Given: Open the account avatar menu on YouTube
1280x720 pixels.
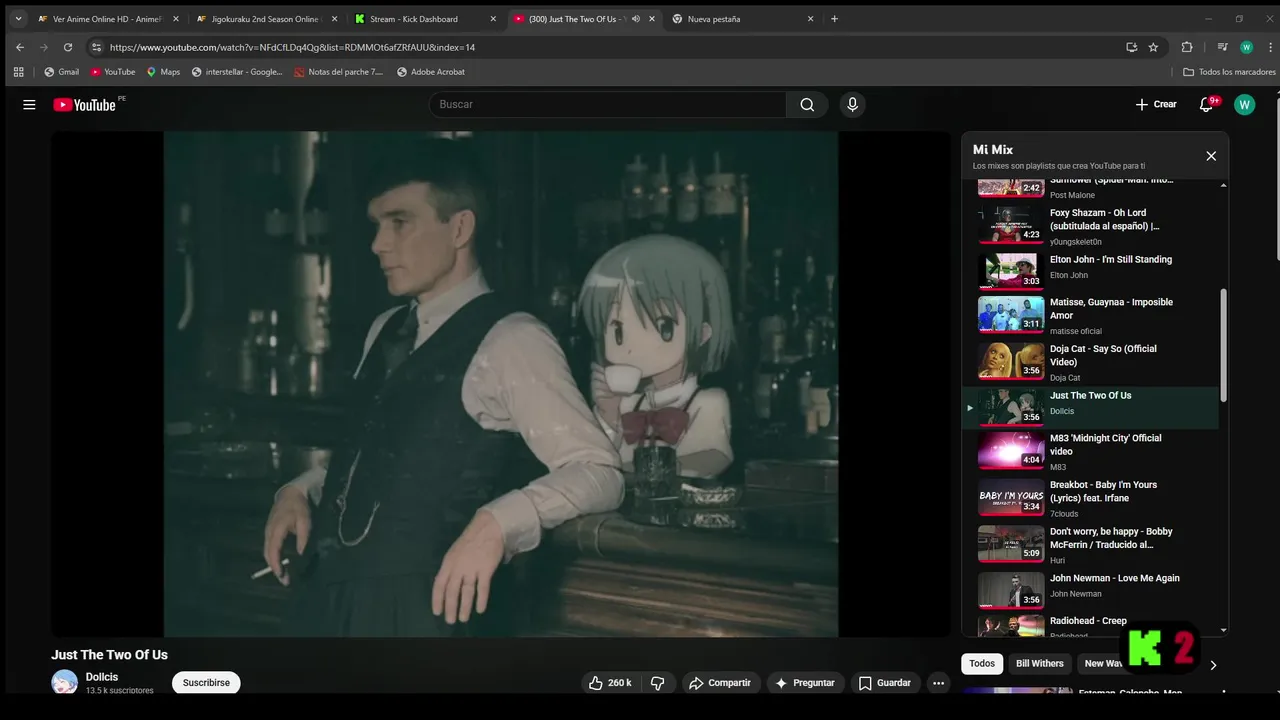Looking at the screenshot, I should pyautogui.click(x=1244, y=105).
